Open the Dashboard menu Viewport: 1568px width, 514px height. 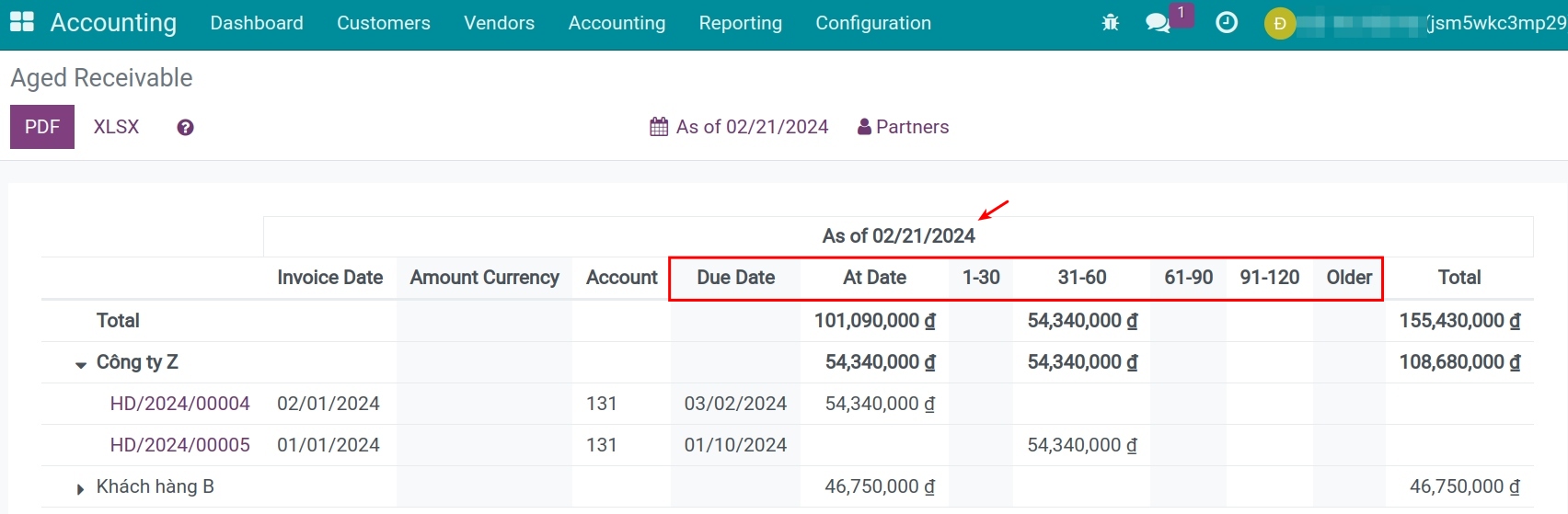[257, 23]
